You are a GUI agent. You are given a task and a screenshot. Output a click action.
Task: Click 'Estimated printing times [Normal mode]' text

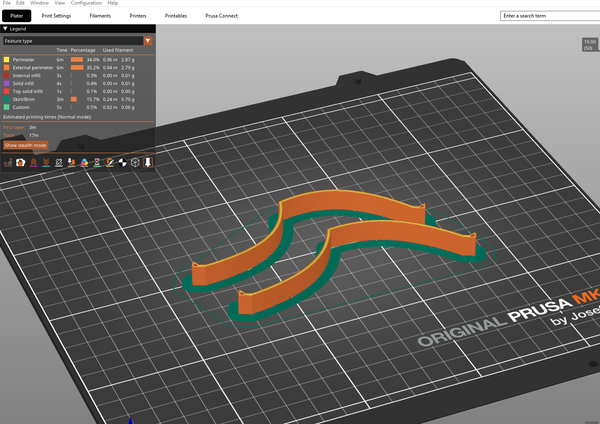(47, 117)
